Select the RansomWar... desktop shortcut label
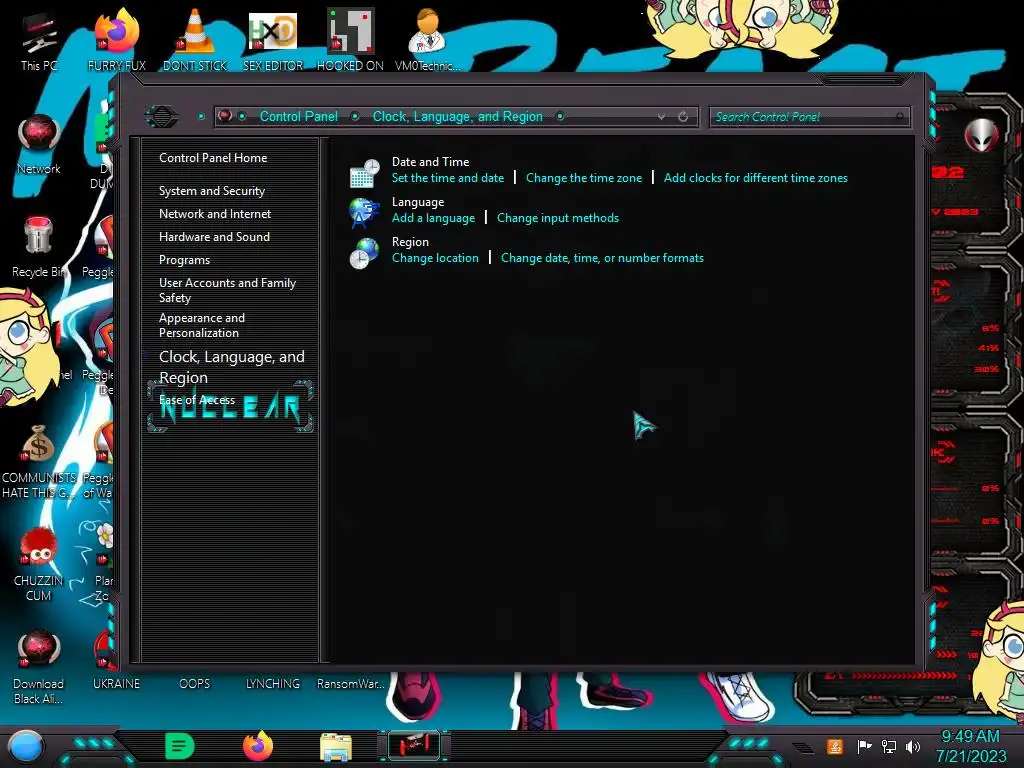Screen dimensions: 1024x768 351,684
